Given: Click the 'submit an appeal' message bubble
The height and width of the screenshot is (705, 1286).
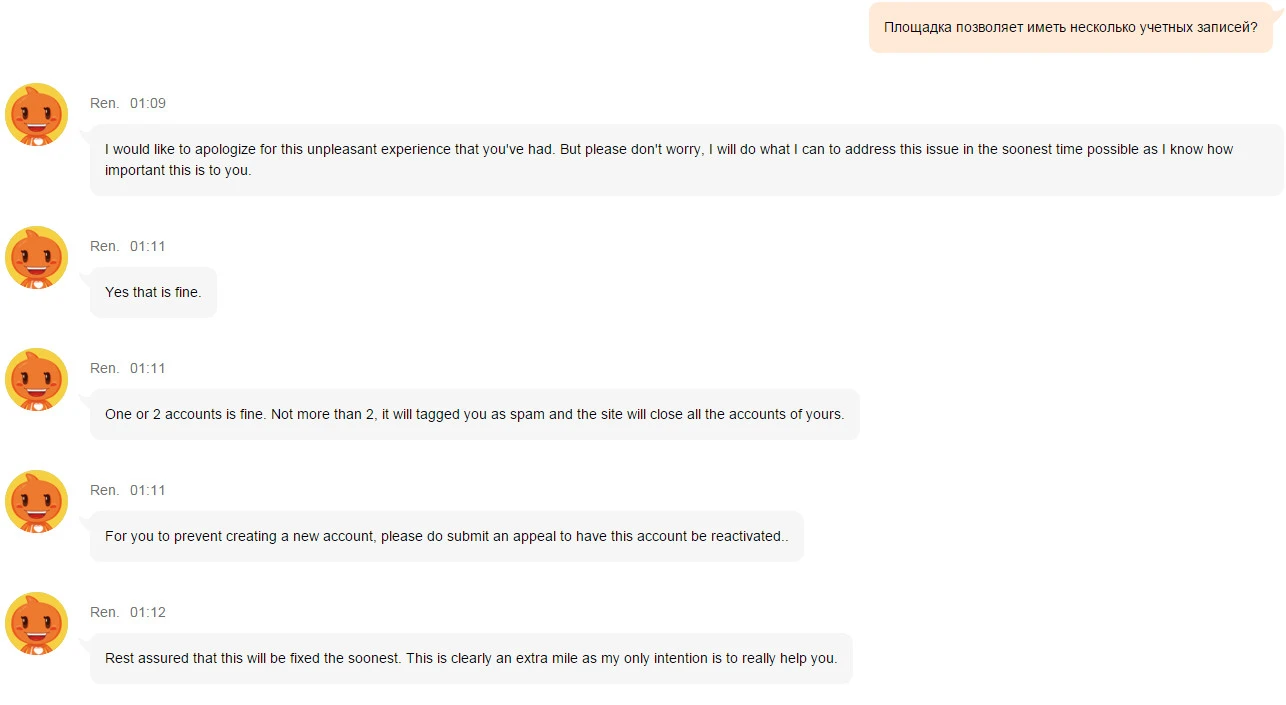Looking at the screenshot, I should click(447, 536).
